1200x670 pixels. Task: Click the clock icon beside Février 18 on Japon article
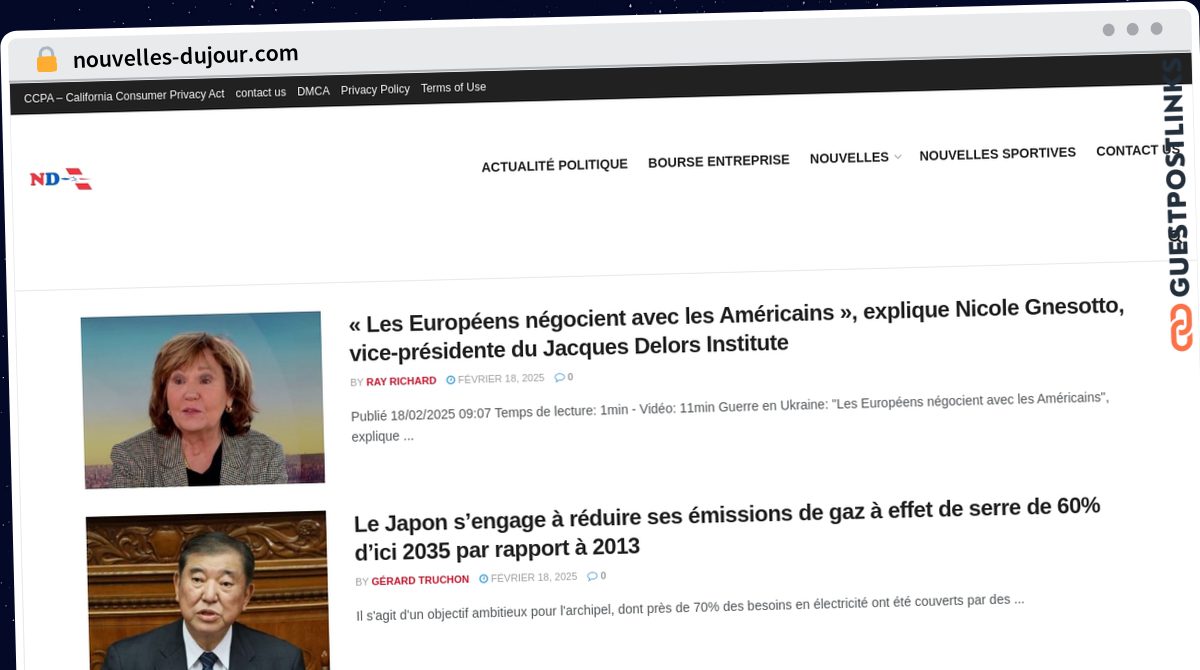coord(483,578)
